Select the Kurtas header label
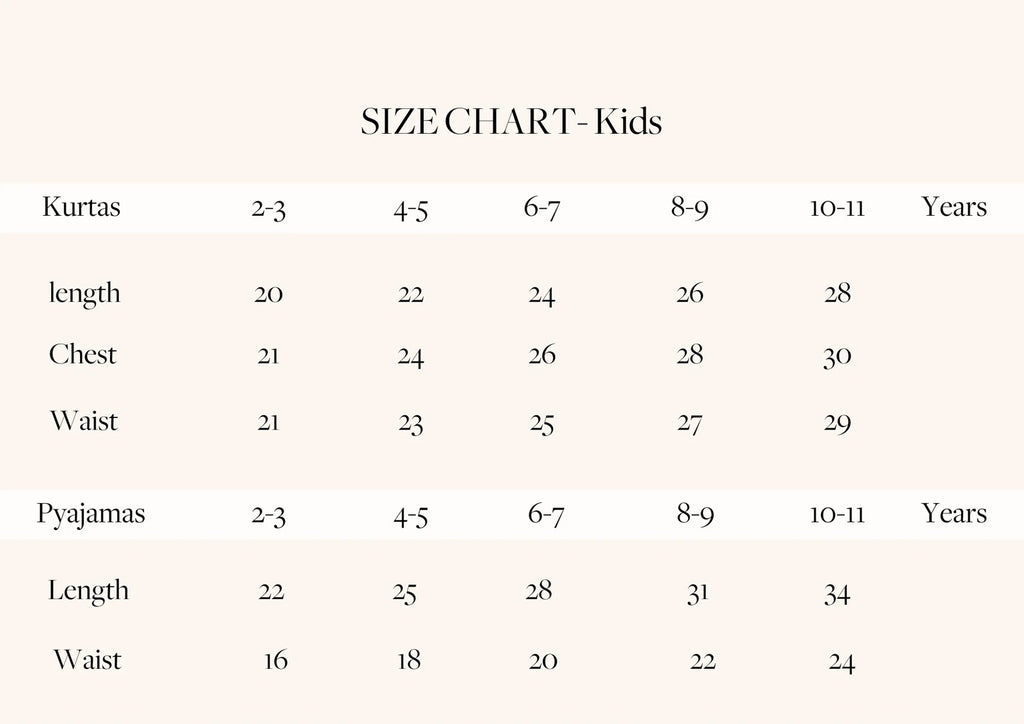 [81, 207]
